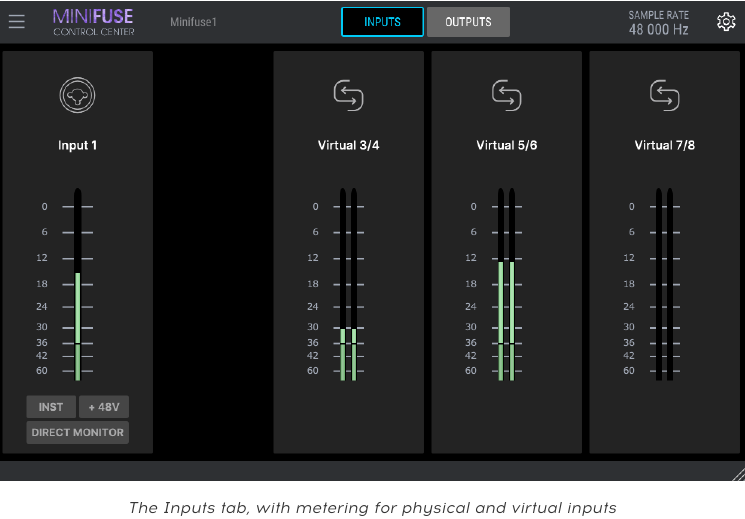The image size is (745, 519).
Task: Click the Virtual 3/4 channel label
Action: coord(348,145)
